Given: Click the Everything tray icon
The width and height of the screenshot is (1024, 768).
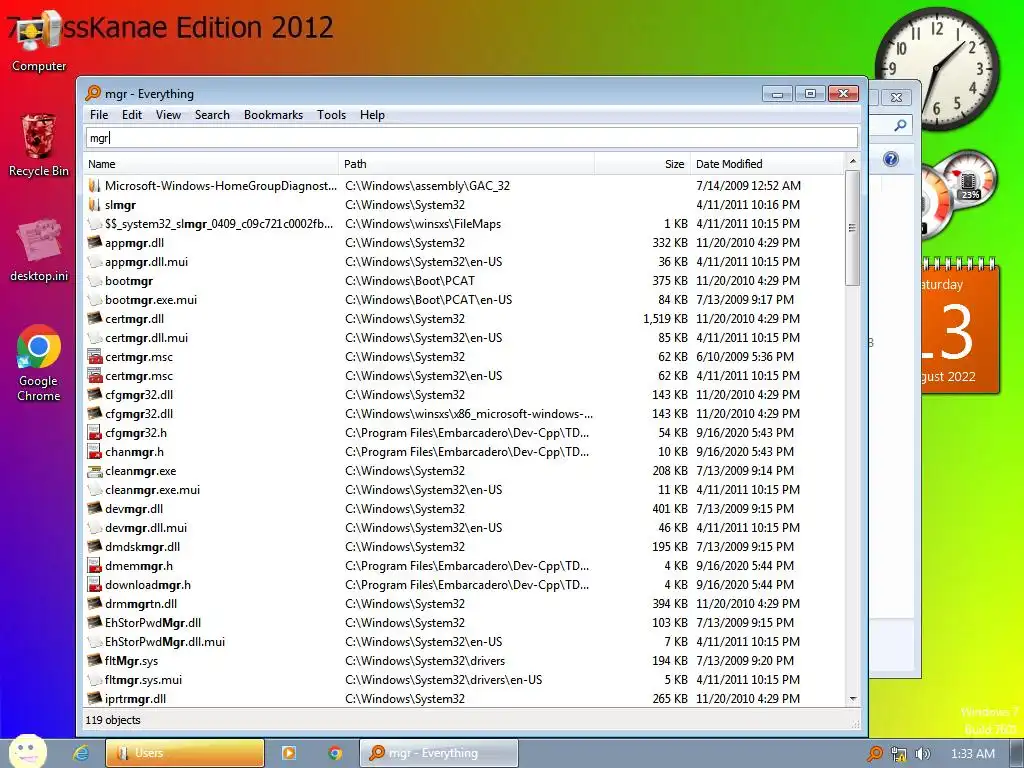Looking at the screenshot, I should pos(874,754).
